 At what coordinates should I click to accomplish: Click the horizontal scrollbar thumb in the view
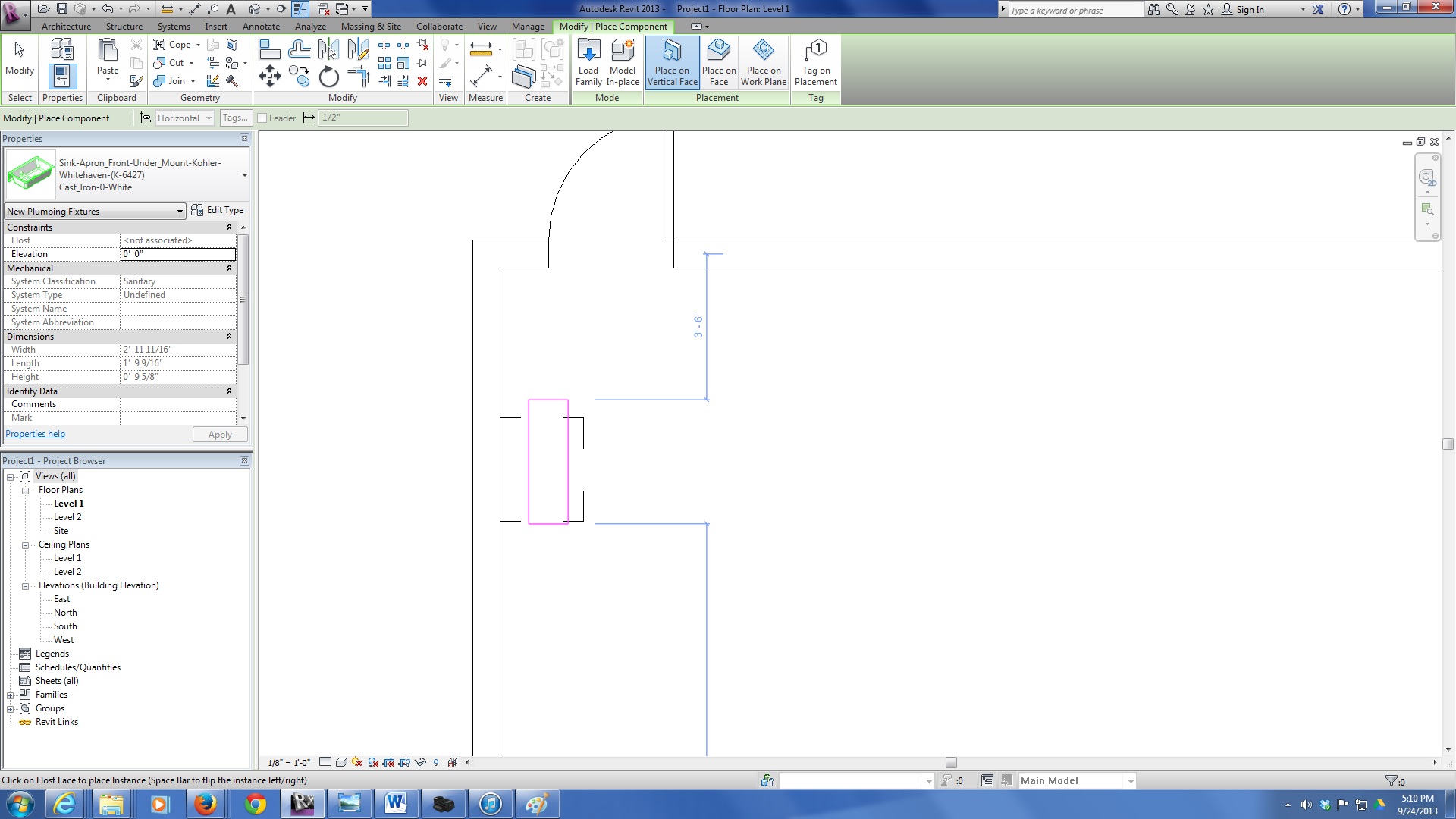951,763
